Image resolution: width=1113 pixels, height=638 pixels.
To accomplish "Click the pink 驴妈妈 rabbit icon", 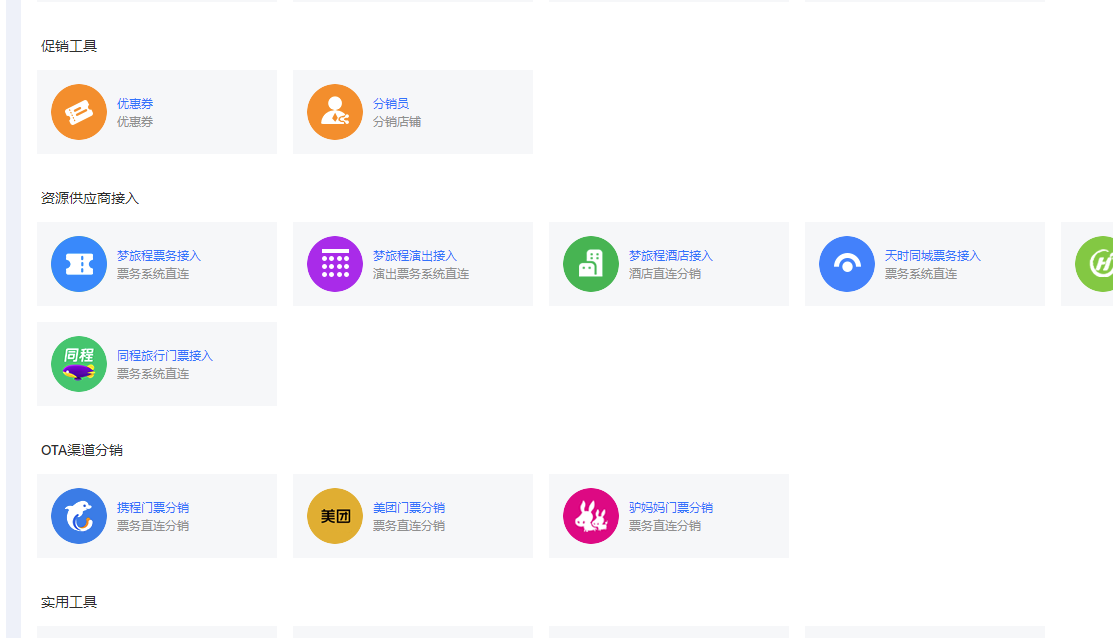I will click(x=591, y=516).
